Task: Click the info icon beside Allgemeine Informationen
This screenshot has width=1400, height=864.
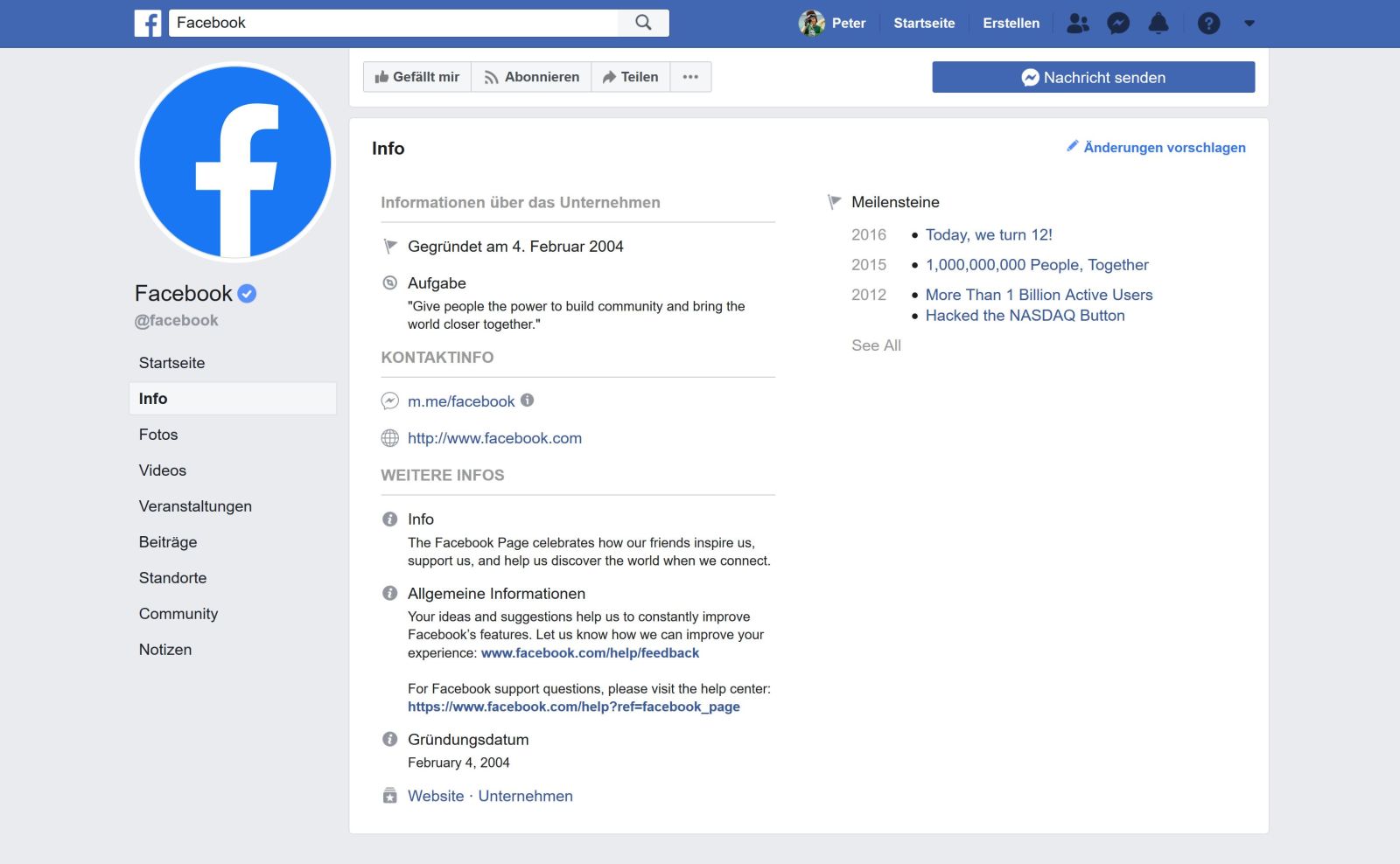Action: click(x=390, y=593)
